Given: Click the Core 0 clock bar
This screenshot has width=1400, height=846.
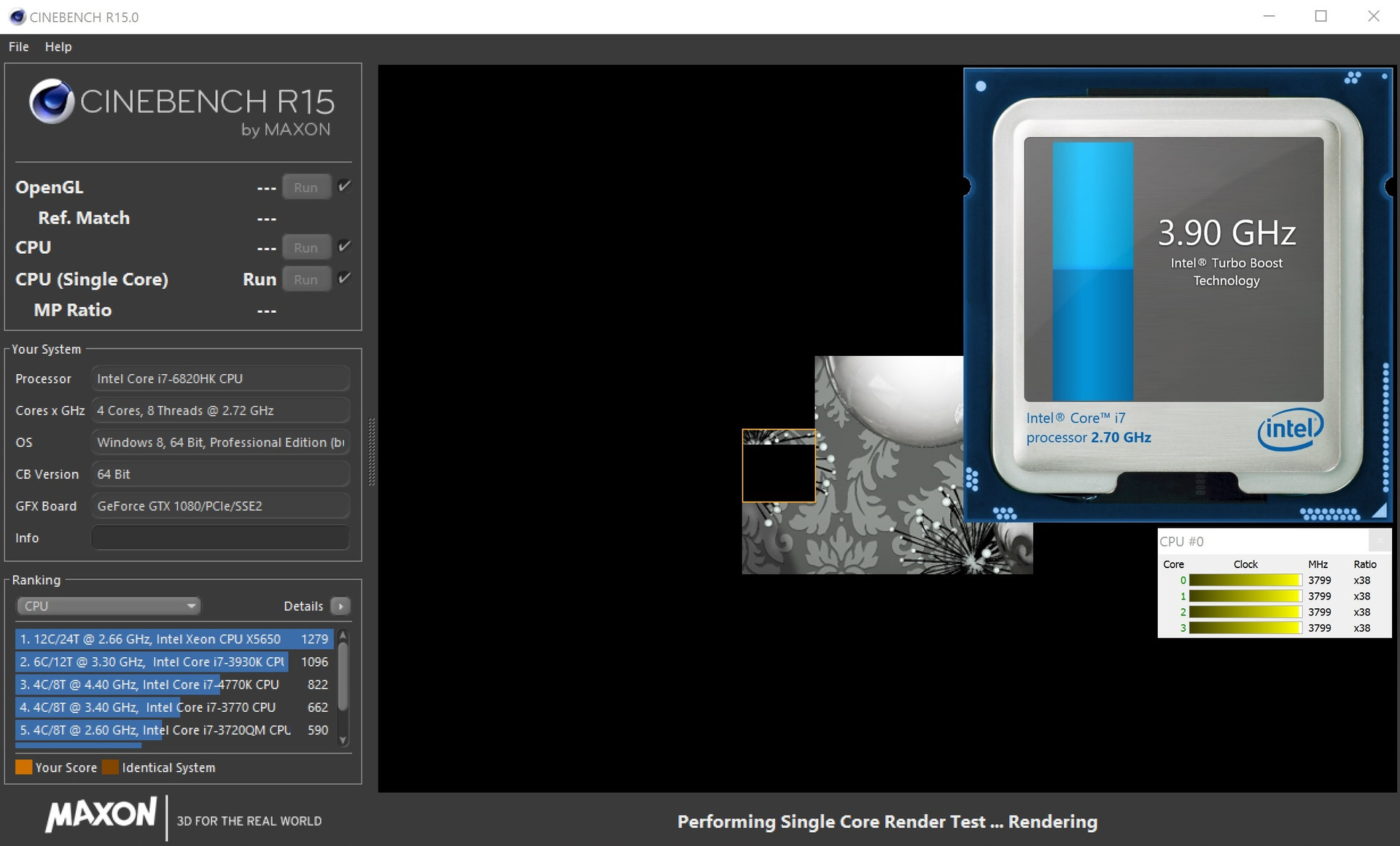Looking at the screenshot, I should point(1245,581).
